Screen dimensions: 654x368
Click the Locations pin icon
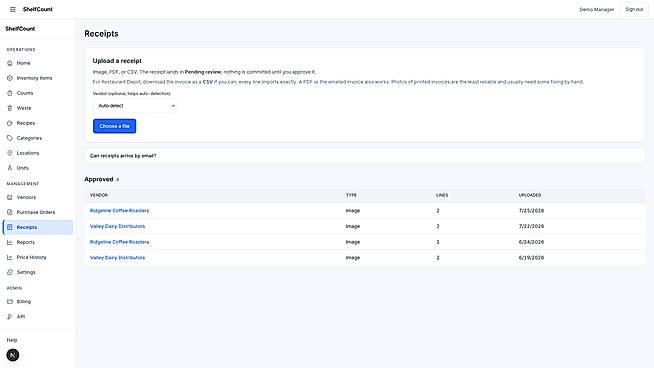click(x=10, y=153)
